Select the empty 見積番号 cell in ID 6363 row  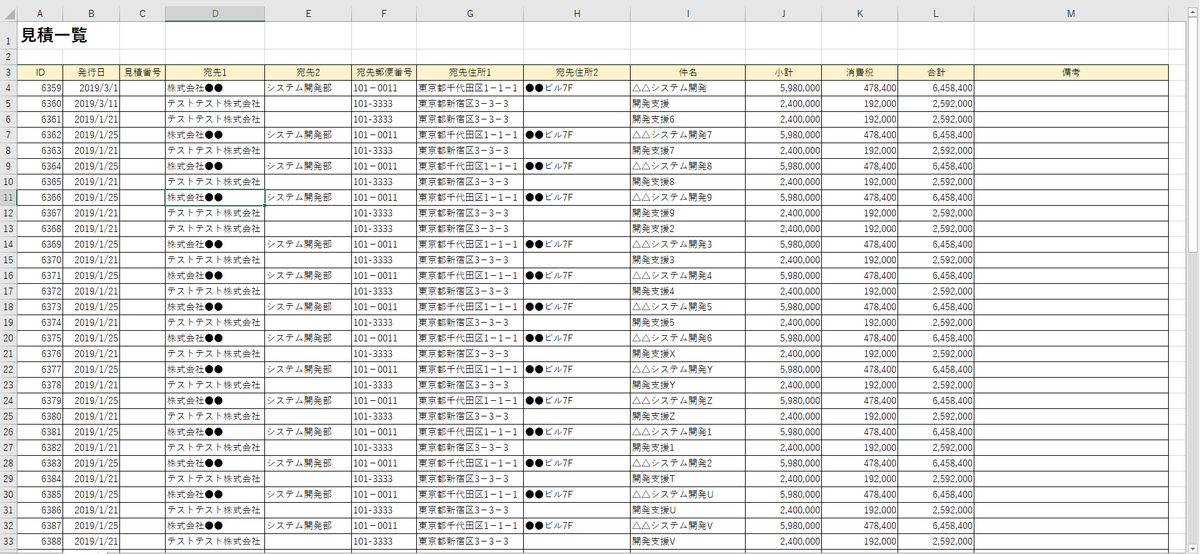[x=142, y=150]
